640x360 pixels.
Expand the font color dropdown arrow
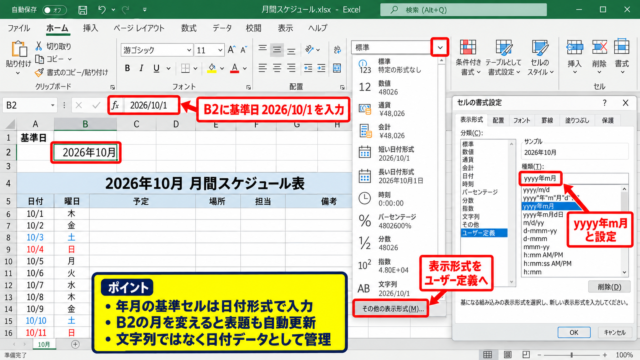click(x=245, y=68)
